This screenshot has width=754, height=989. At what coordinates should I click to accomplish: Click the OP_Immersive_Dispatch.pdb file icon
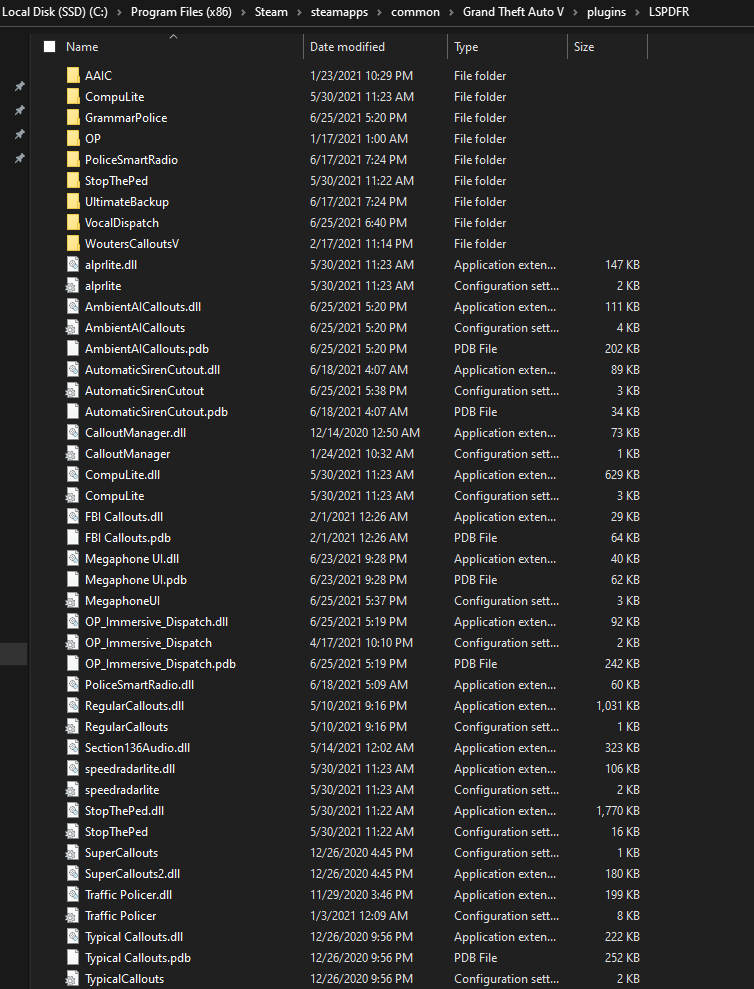(x=73, y=664)
